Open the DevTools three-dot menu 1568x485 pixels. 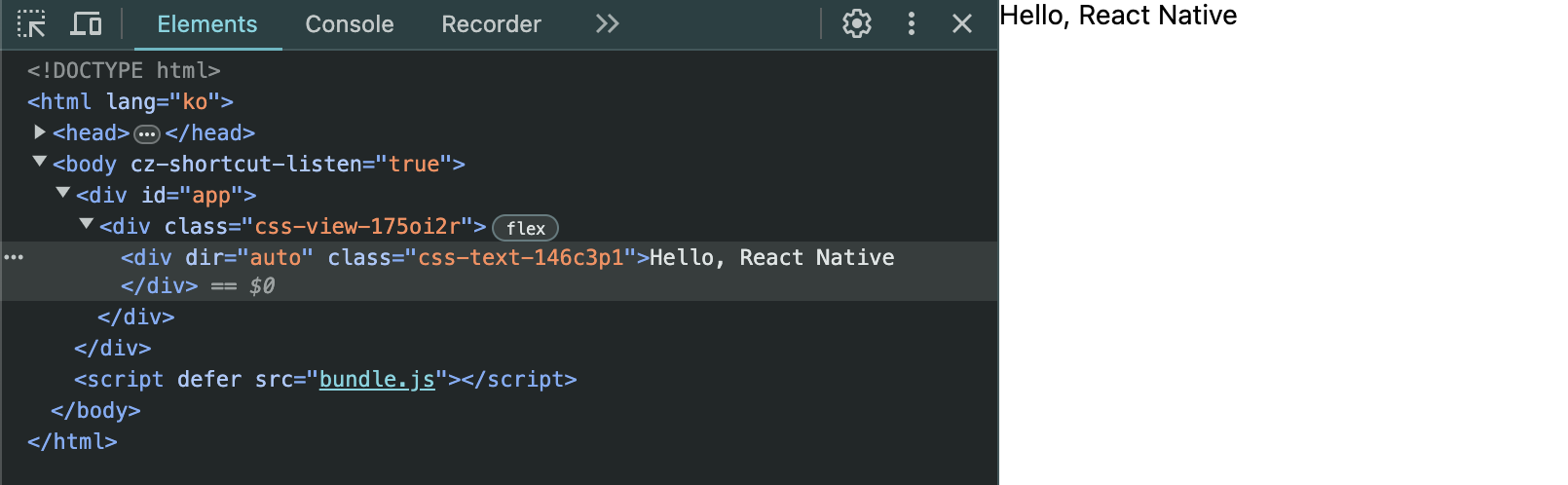[912, 23]
